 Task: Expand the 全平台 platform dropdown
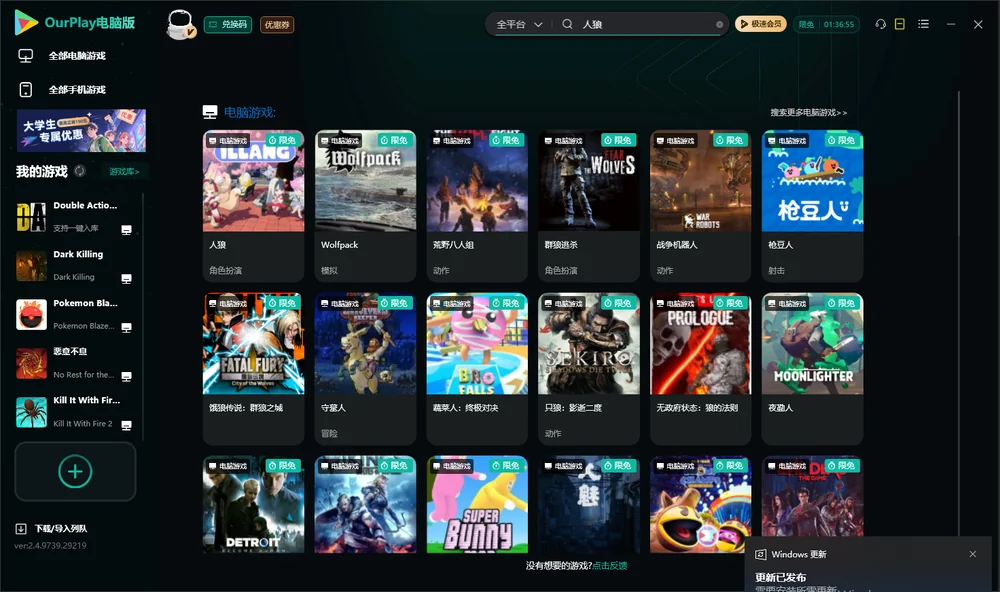[x=519, y=24]
